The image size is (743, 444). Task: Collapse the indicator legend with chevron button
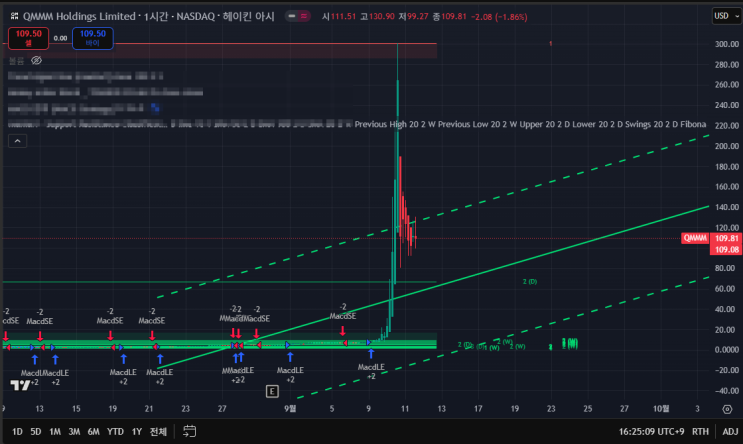(x=18, y=141)
